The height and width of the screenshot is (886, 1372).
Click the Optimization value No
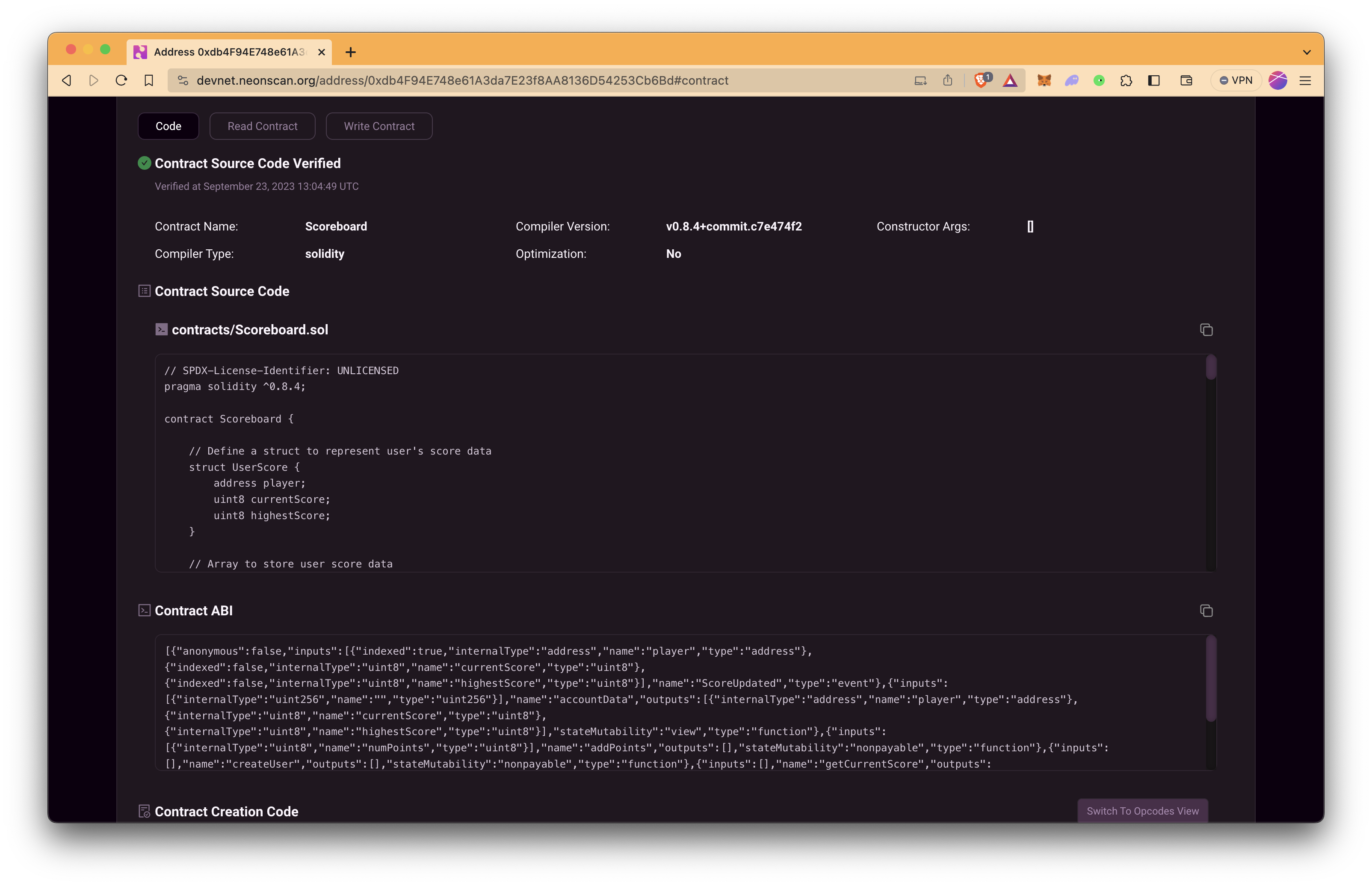[x=674, y=254]
